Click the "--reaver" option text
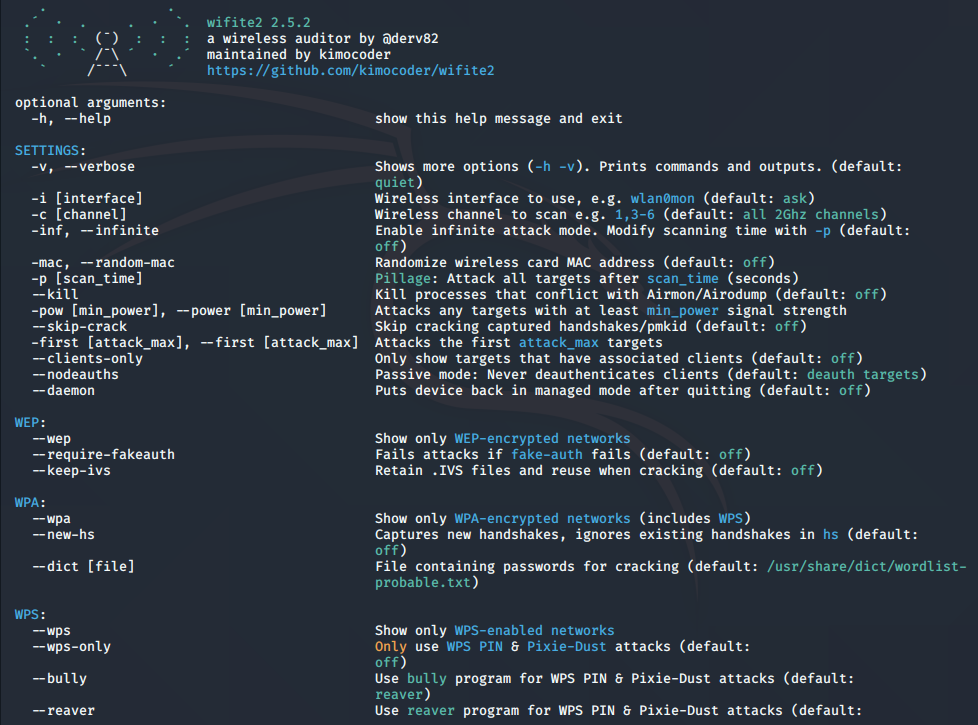The image size is (978, 725). [x=63, y=711]
